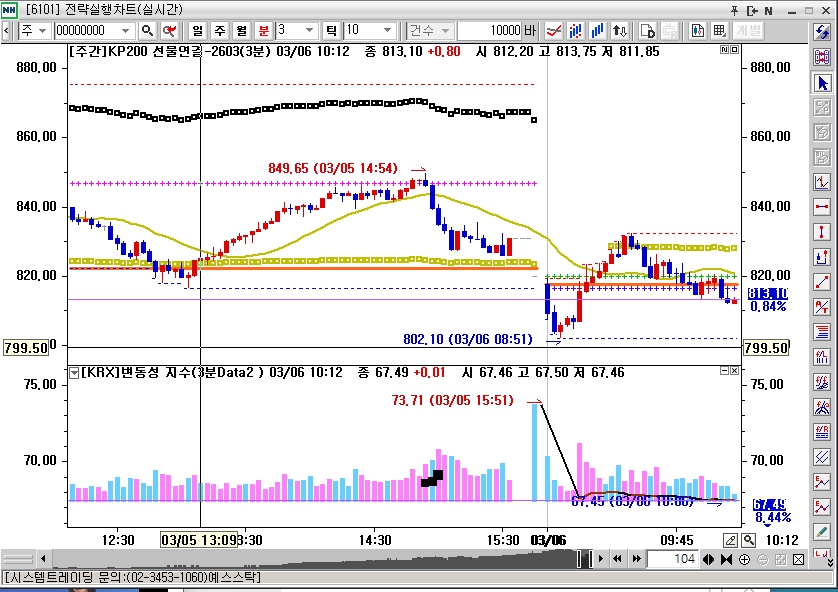This screenshot has width=838, height=592.
Task: Click the zoom-in plus circle icon
Action: tap(744, 559)
